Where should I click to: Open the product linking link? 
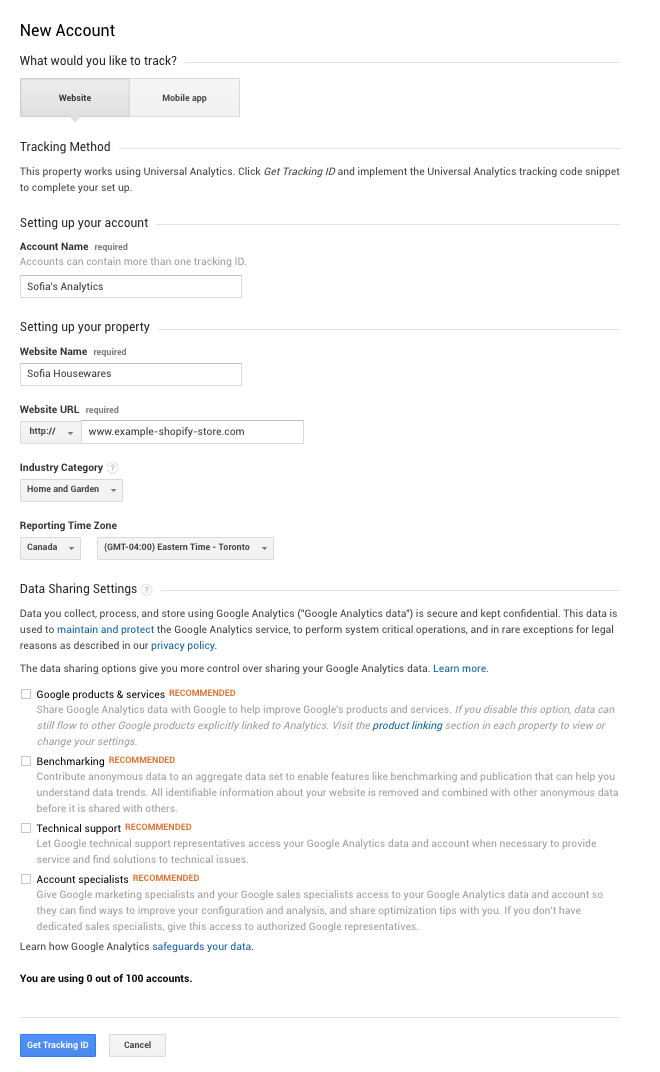click(407, 725)
